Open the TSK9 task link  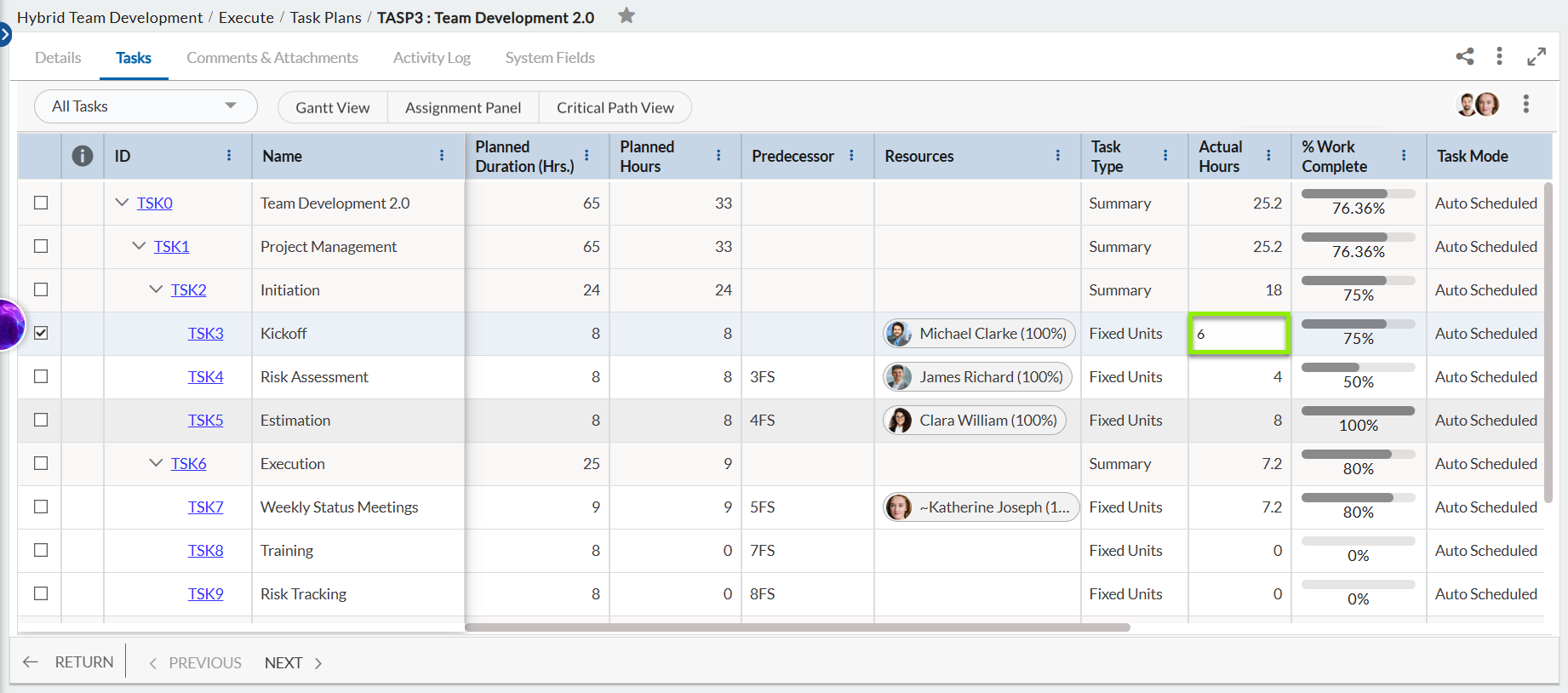pyautogui.click(x=206, y=594)
